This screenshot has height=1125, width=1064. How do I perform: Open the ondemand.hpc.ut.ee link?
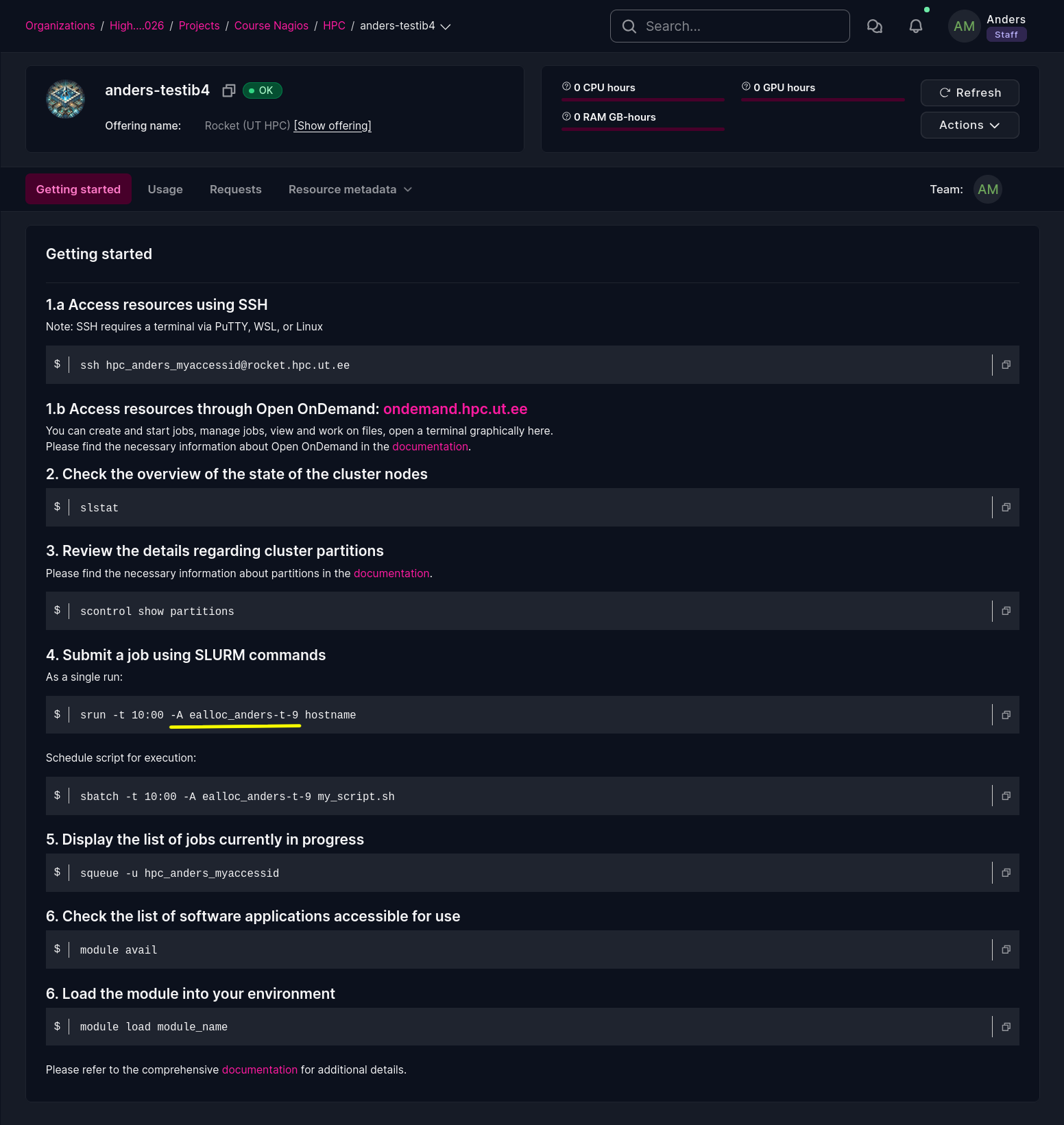pos(455,409)
